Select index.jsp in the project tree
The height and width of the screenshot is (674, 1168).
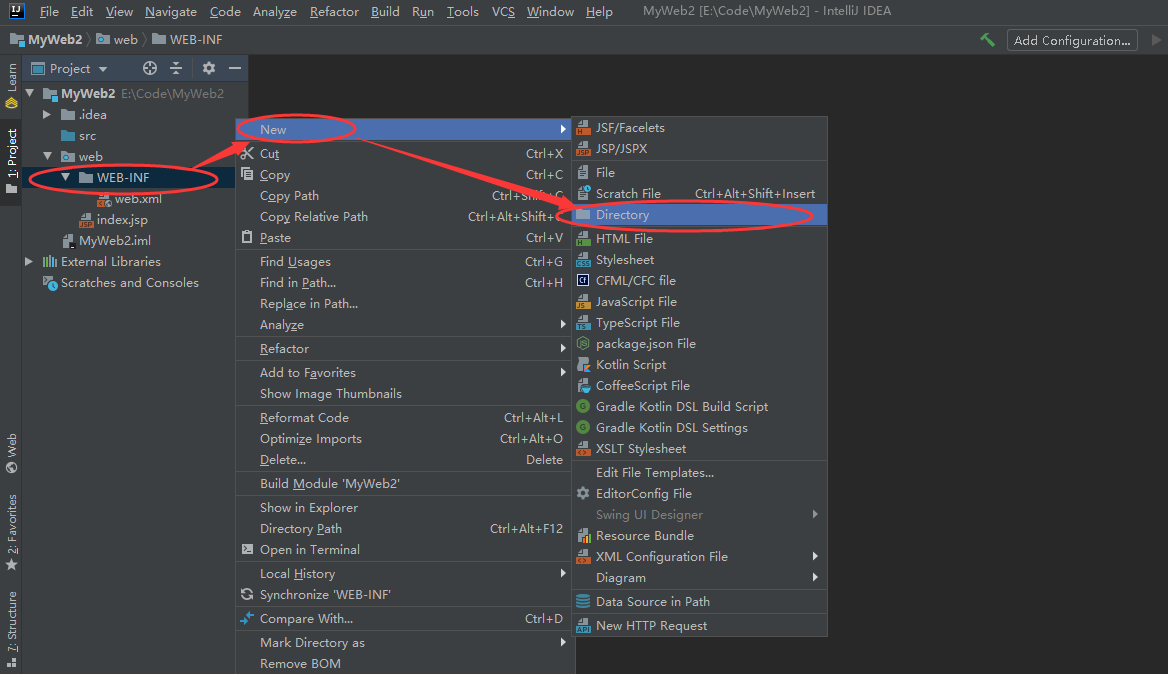(113, 220)
